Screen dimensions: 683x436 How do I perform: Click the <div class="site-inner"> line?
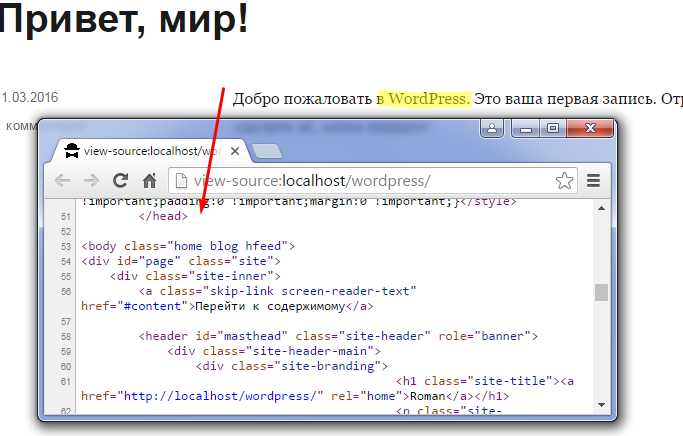(x=195, y=276)
